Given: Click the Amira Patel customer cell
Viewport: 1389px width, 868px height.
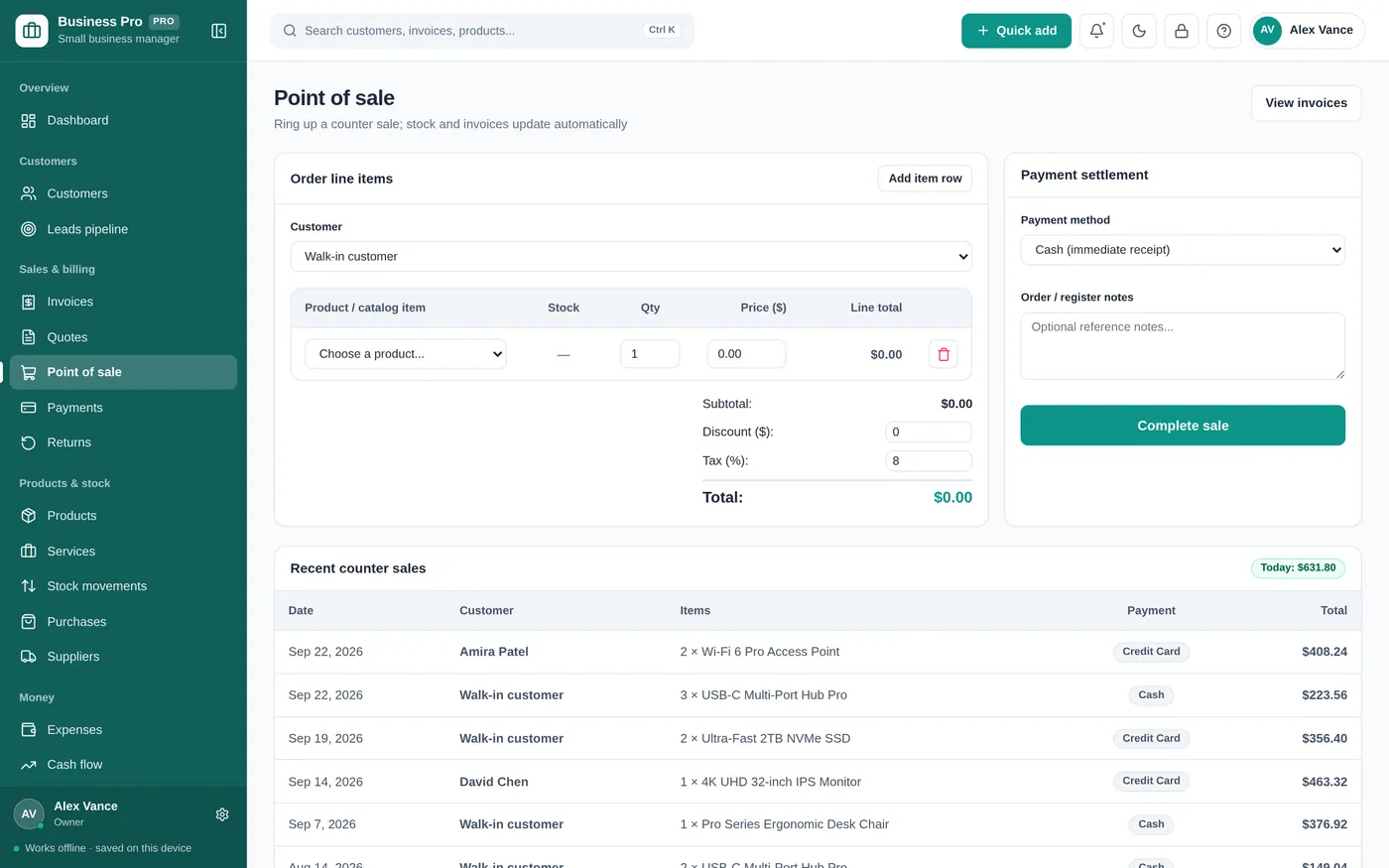Looking at the screenshot, I should pos(494,652).
